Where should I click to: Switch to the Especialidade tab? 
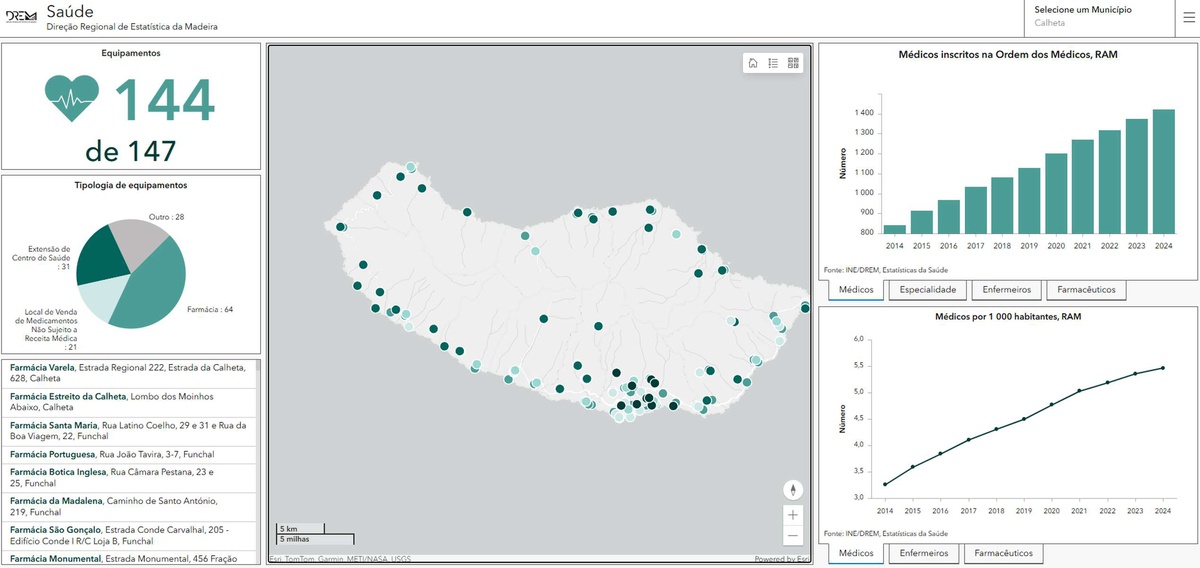[x=927, y=290]
